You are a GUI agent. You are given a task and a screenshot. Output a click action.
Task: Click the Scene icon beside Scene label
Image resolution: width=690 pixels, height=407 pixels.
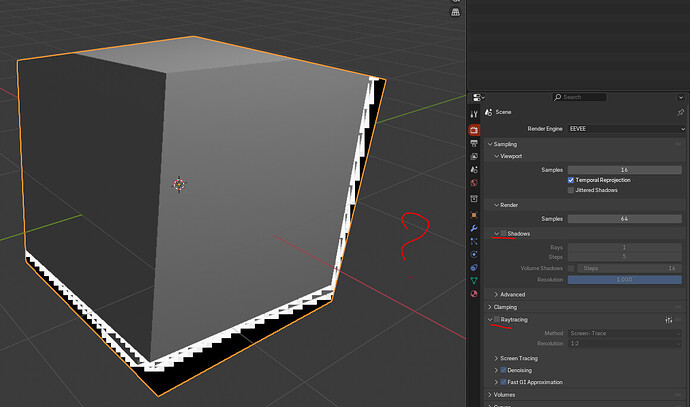[488, 112]
